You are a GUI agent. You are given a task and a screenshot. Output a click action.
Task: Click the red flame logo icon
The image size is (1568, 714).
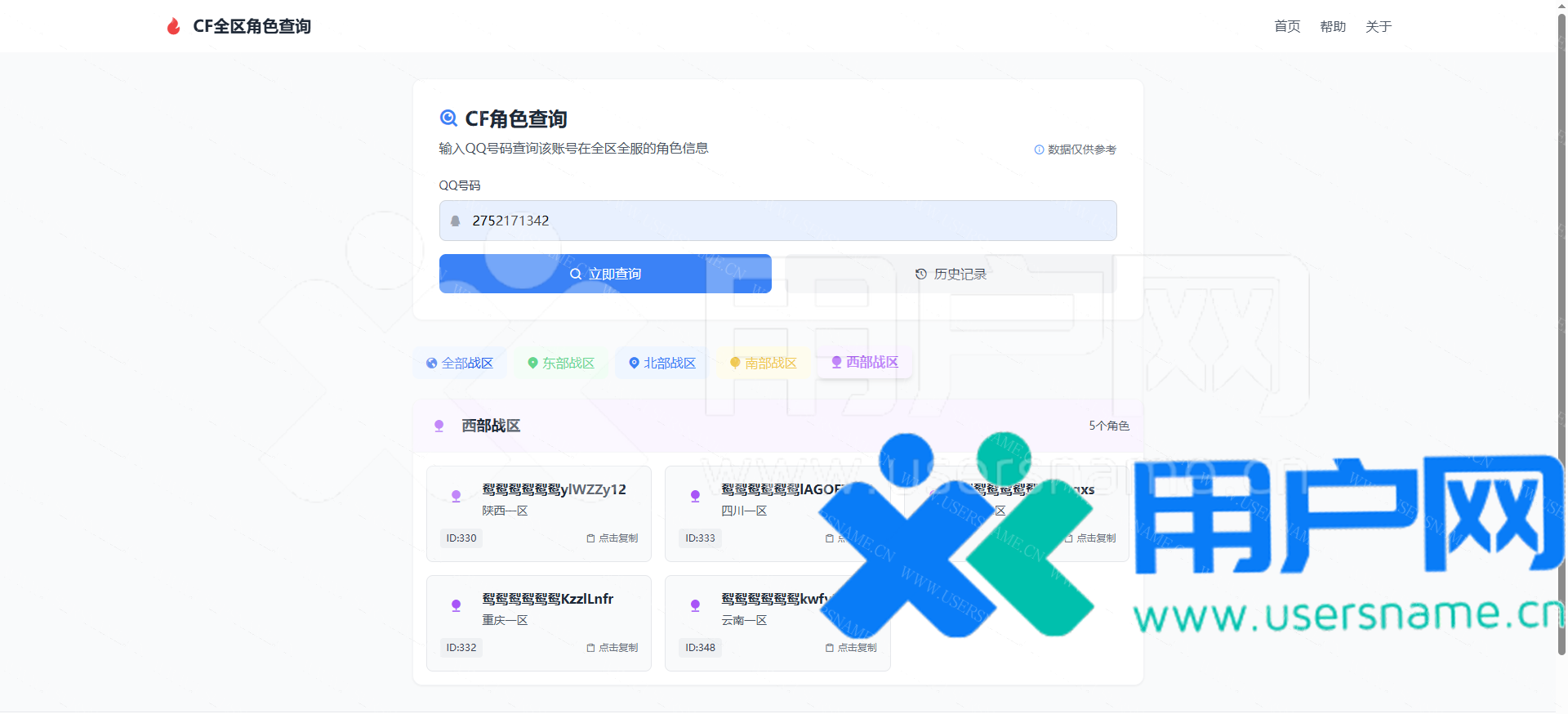pyautogui.click(x=173, y=27)
